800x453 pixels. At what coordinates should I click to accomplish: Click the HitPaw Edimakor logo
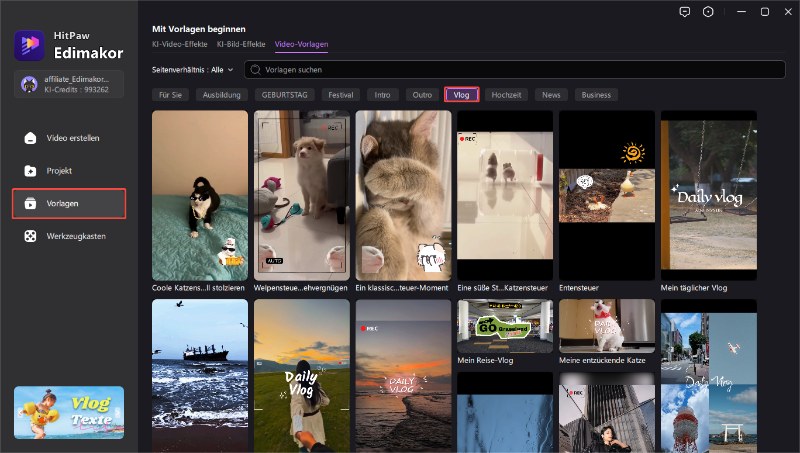30,46
